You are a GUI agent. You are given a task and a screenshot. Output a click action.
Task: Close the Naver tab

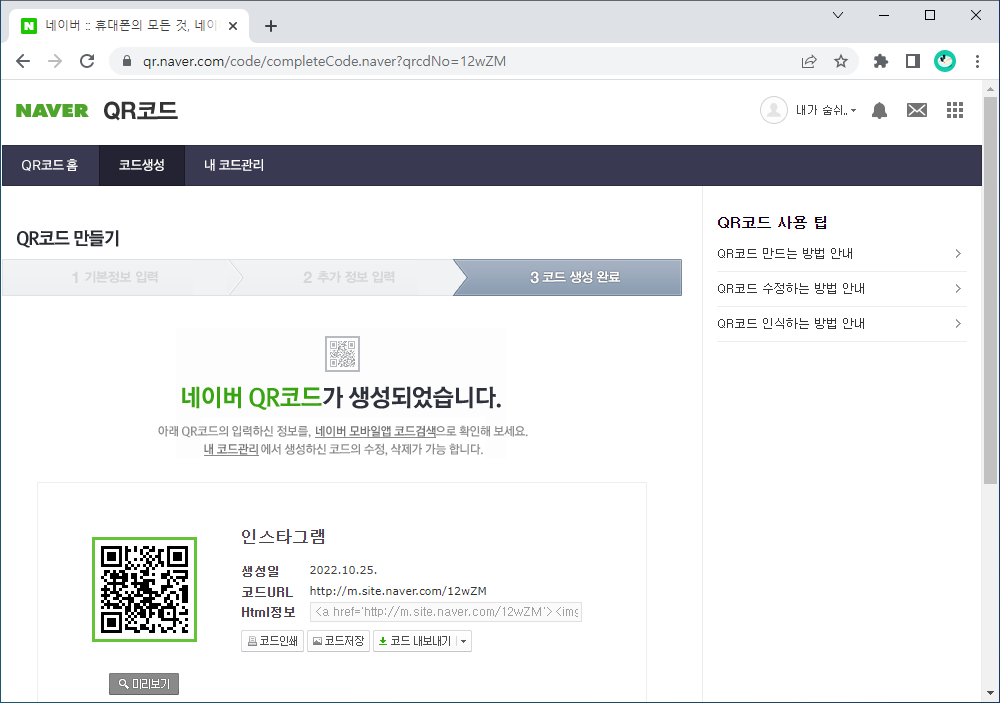[x=233, y=26]
